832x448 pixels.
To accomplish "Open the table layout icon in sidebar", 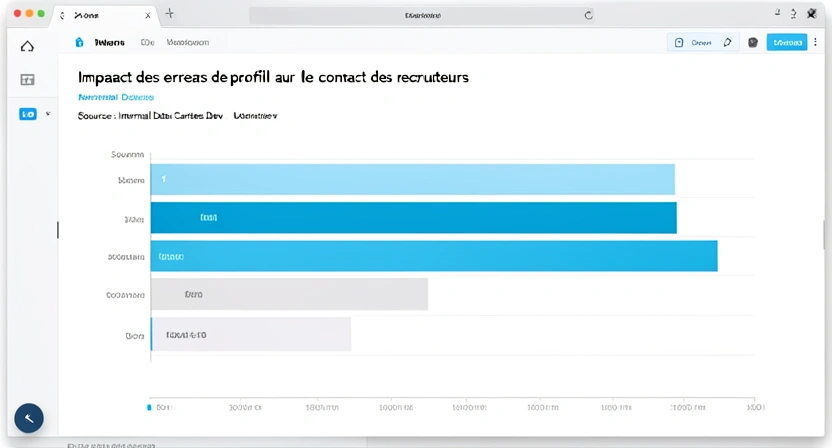I will tap(27, 80).
